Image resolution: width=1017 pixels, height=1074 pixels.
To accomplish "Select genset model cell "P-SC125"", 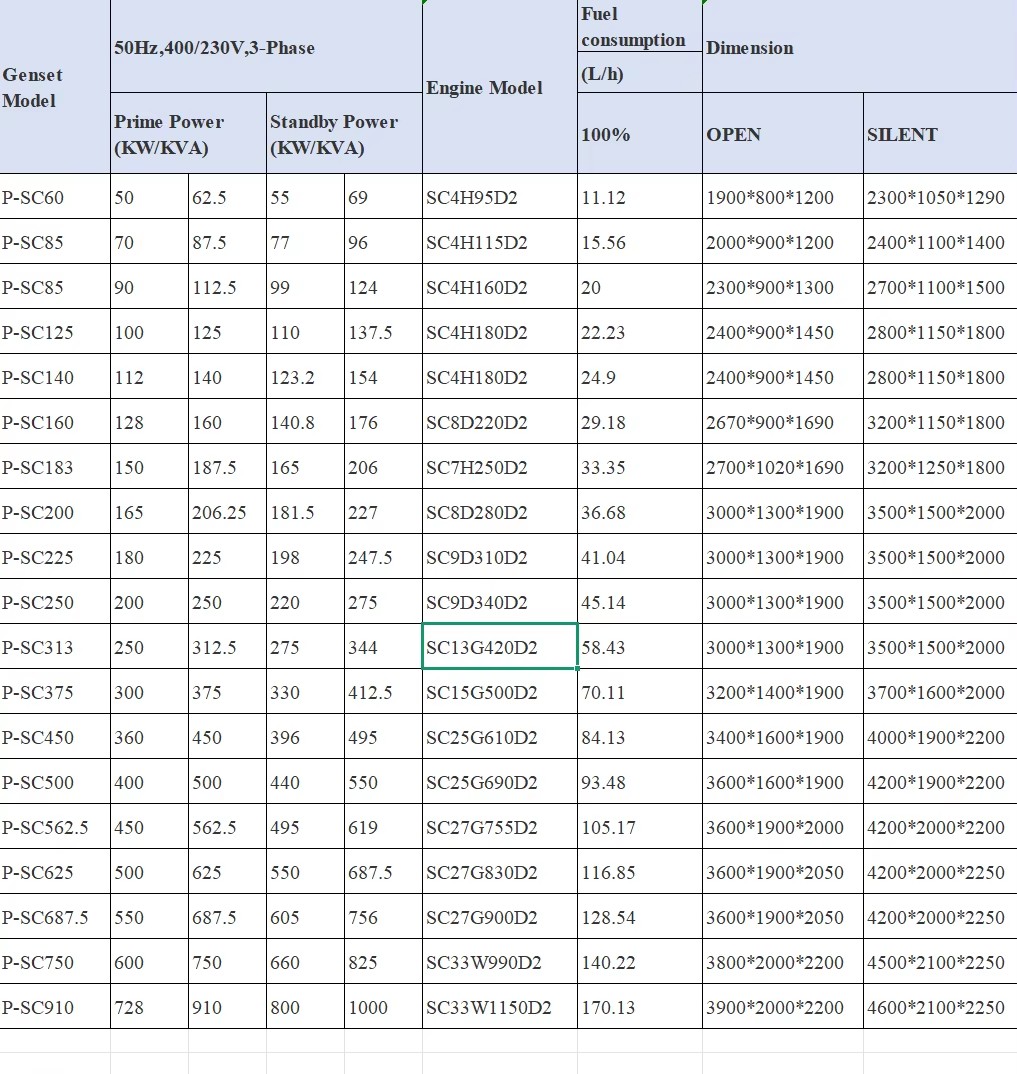I will (55, 332).
